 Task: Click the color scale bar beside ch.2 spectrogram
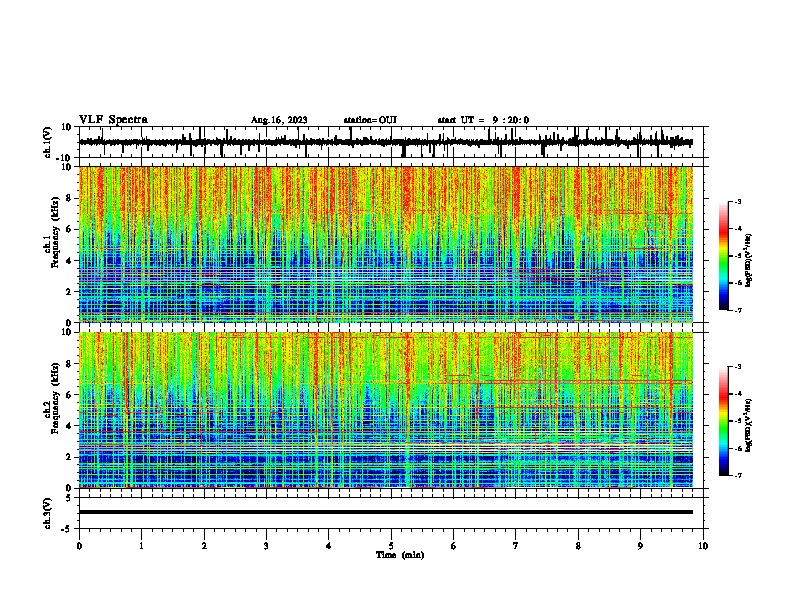tap(724, 421)
